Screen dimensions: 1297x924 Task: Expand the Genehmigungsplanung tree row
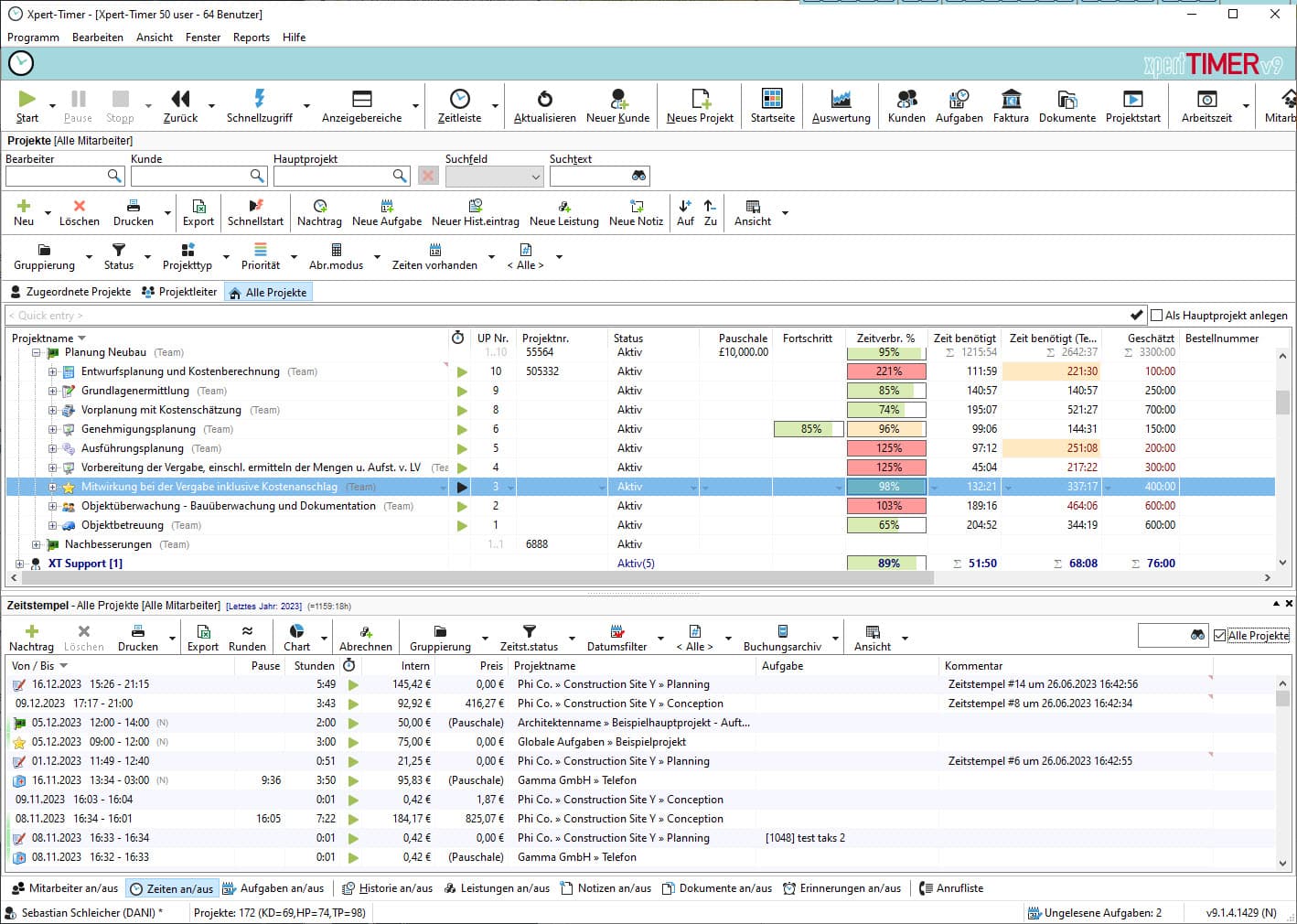click(52, 429)
